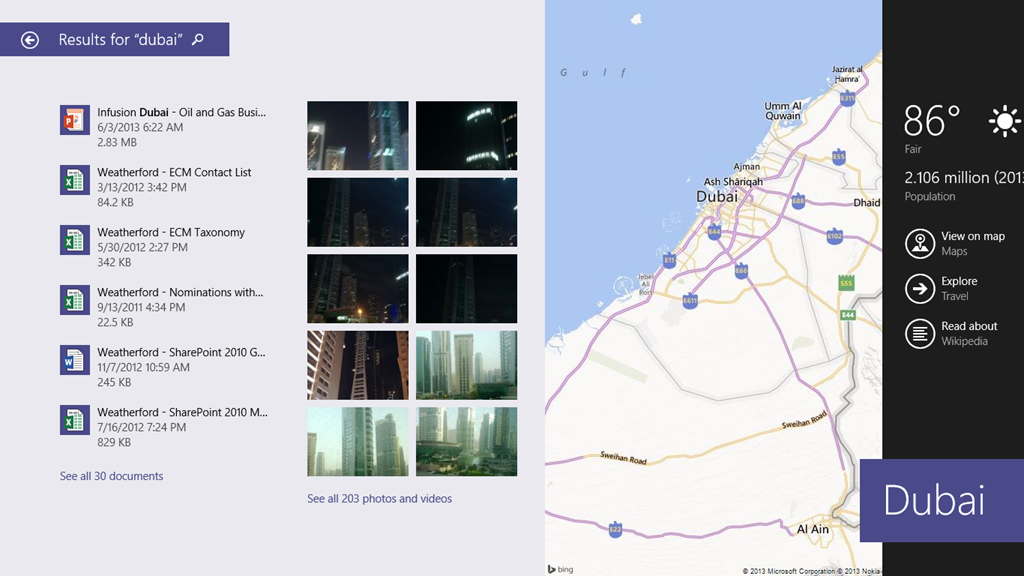Open Weatherford - Nominations with... document
This screenshot has height=576, width=1024.
pyautogui.click(x=163, y=307)
